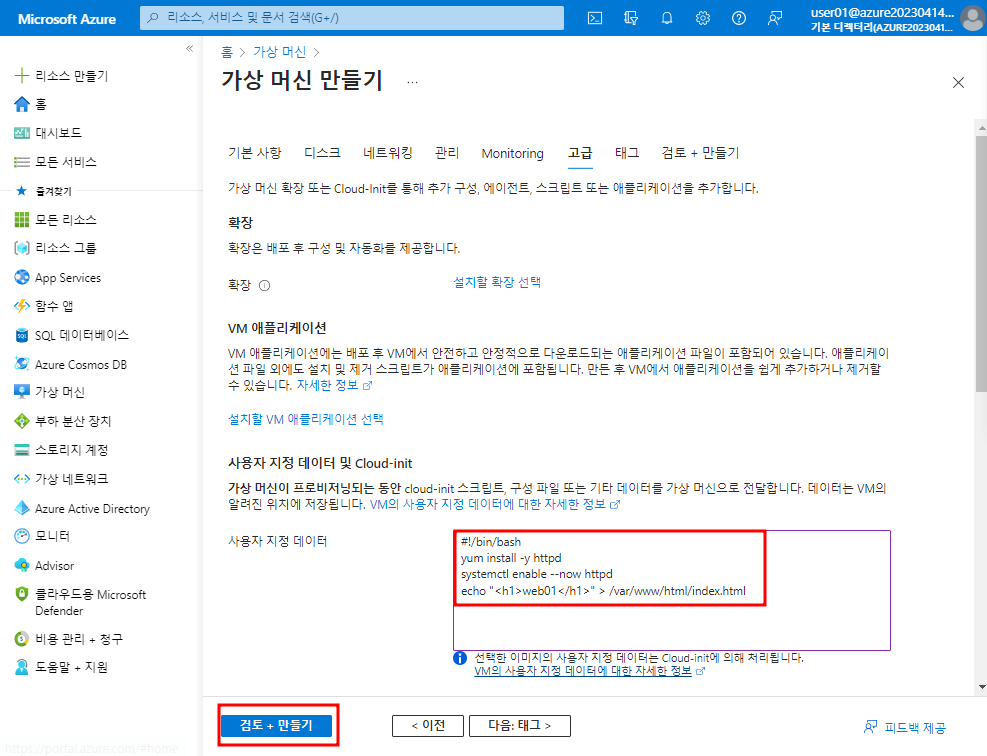Click the 즐겨찾기 star icon in sidebar
This screenshot has width=987, height=756.
[x=21, y=191]
